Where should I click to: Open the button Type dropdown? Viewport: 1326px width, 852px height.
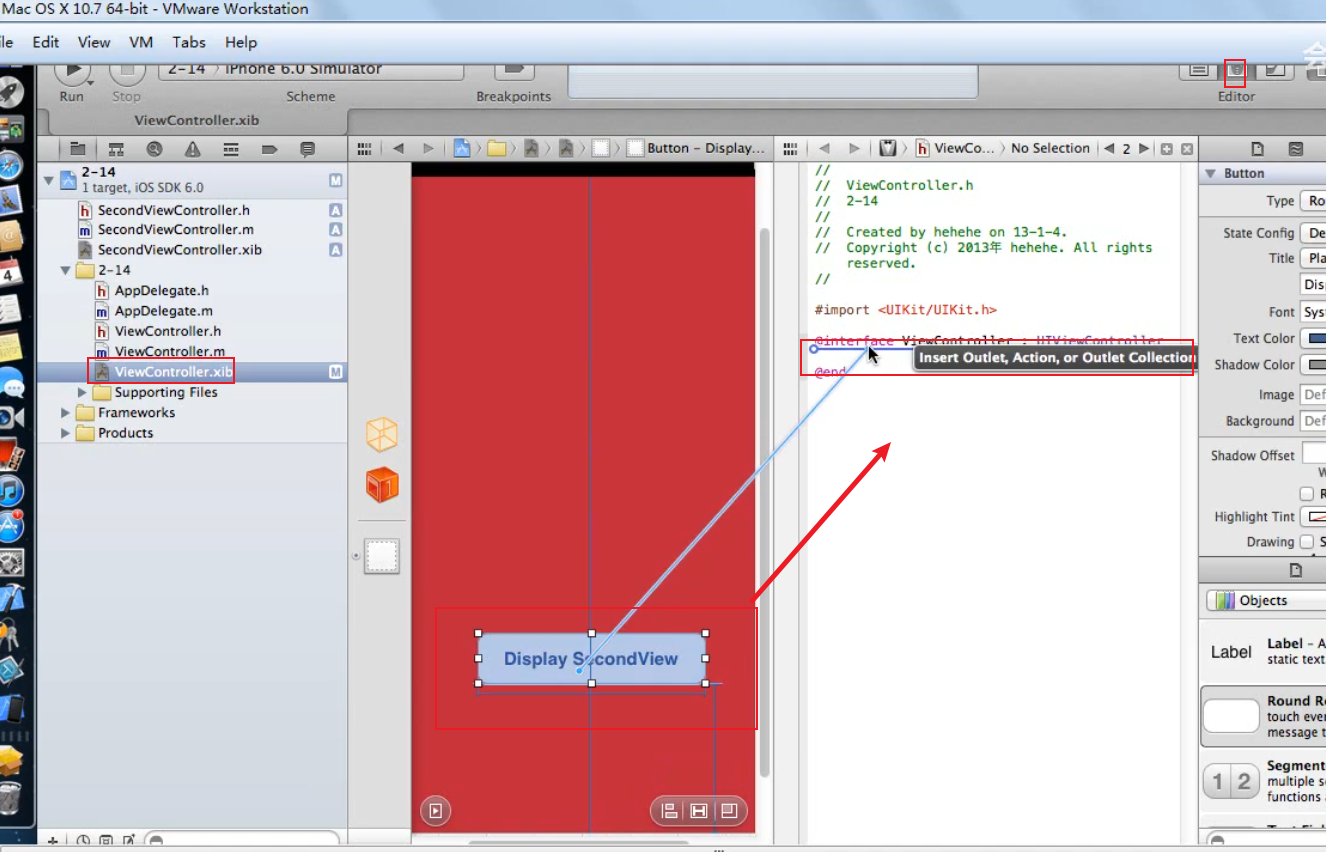1312,201
